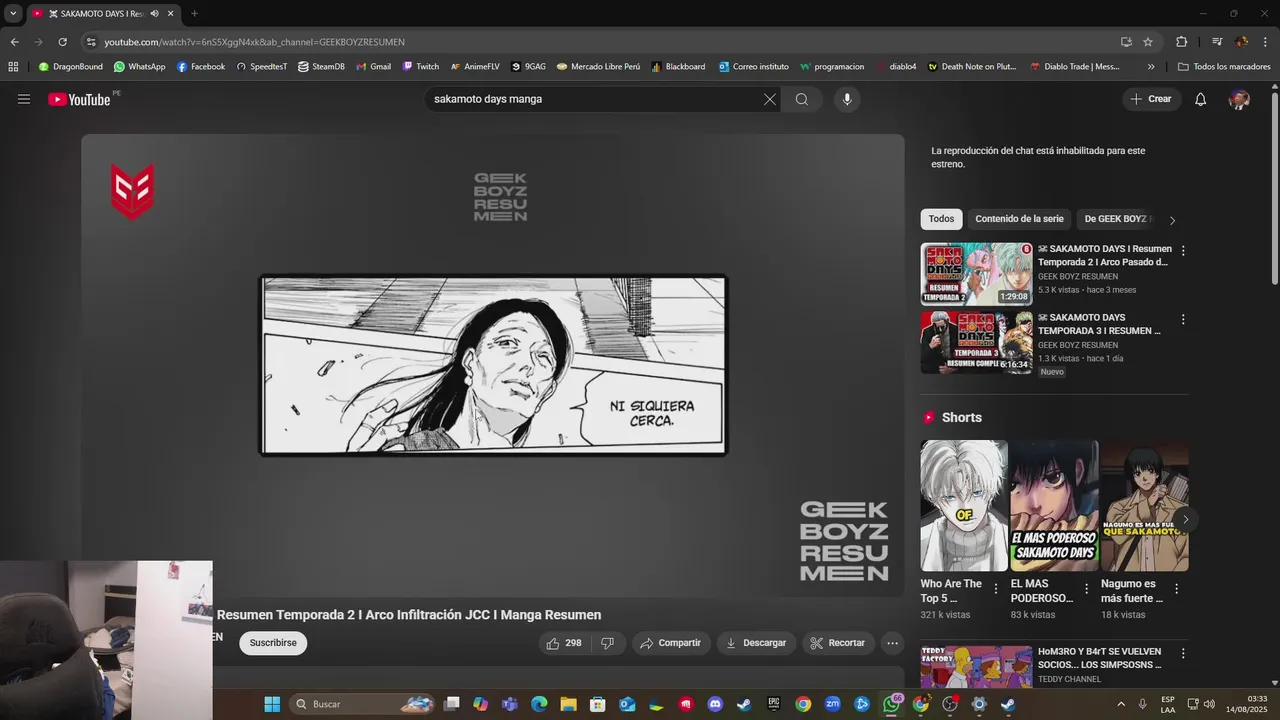Open Todos los marcadores folder
The height and width of the screenshot is (720, 1280).
(1224, 67)
